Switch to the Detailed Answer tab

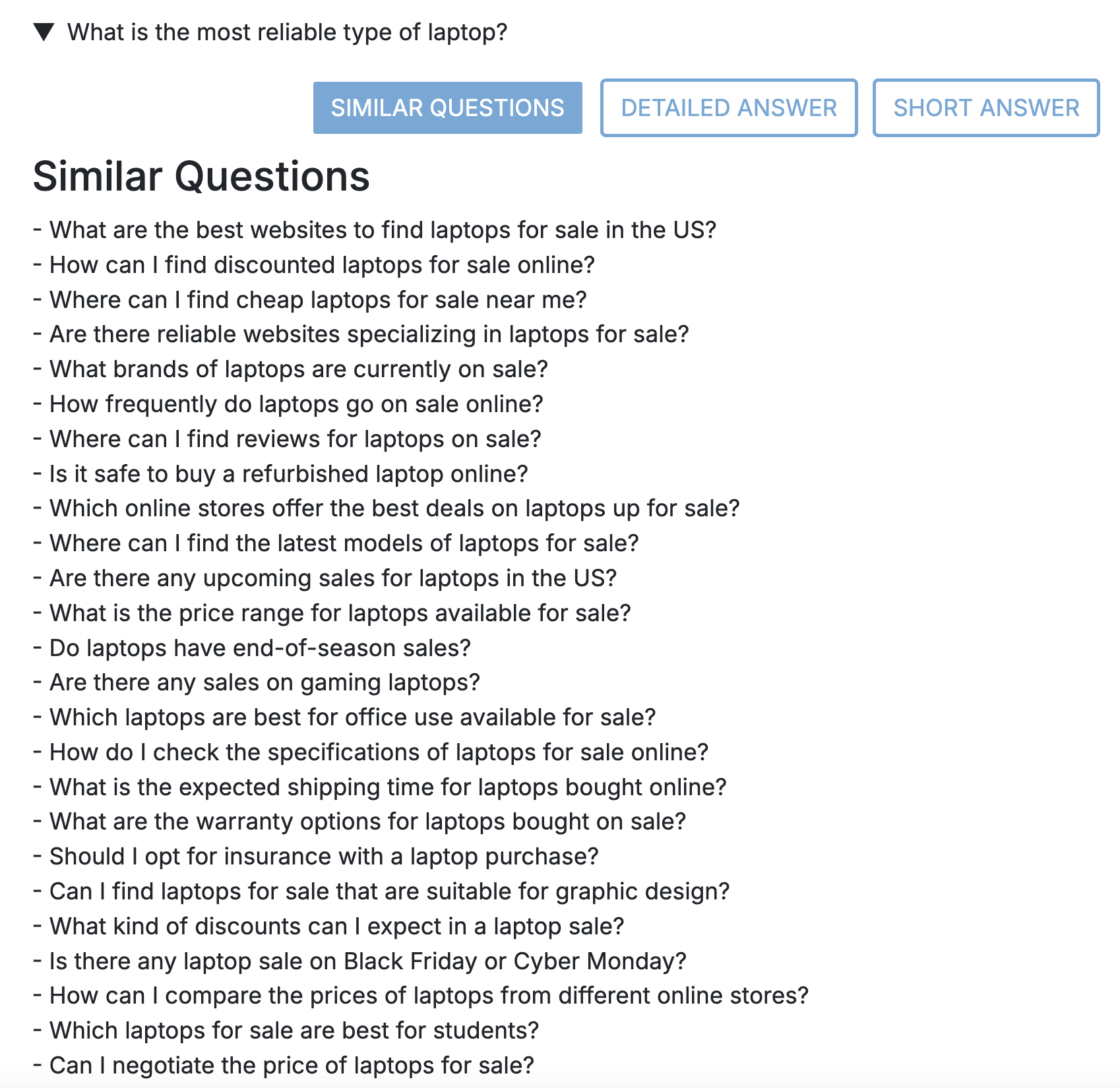point(728,107)
